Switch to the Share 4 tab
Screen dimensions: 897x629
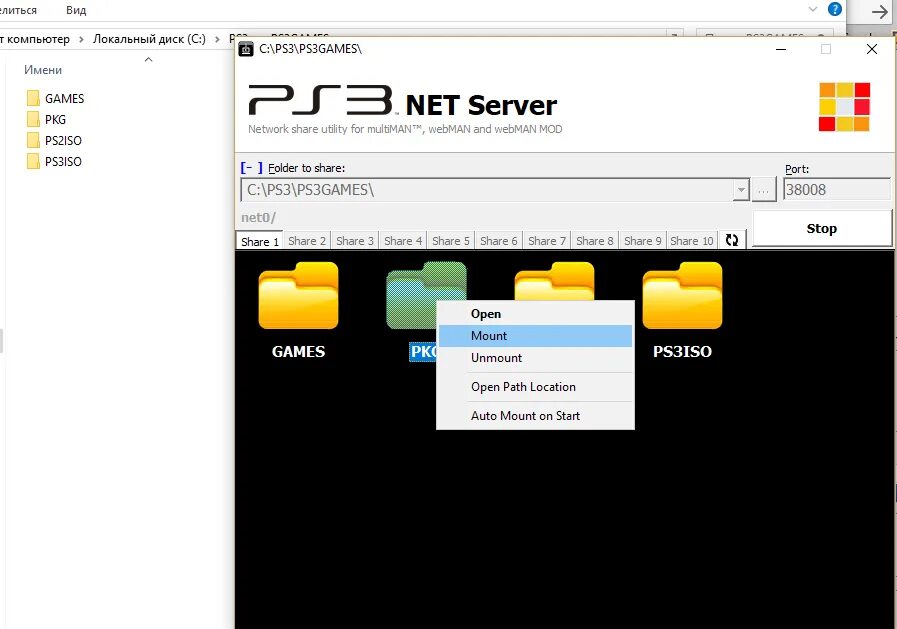click(x=403, y=241)
